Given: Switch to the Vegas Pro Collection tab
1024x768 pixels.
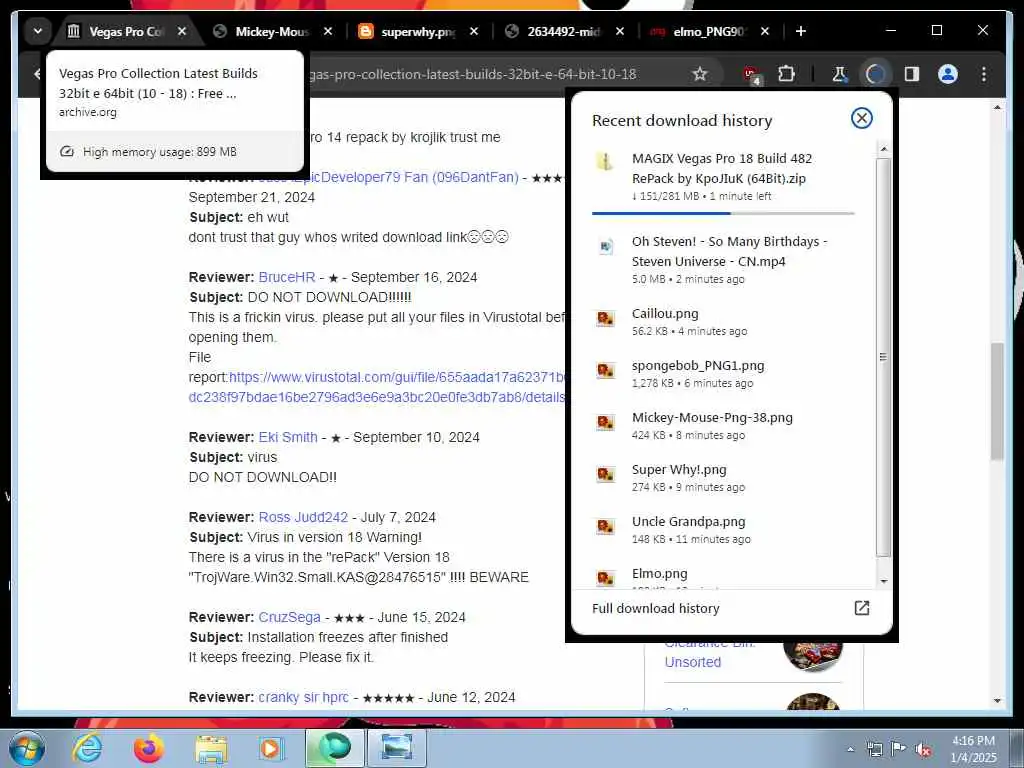Looking at the screenshot, I should tap(127, 31).
